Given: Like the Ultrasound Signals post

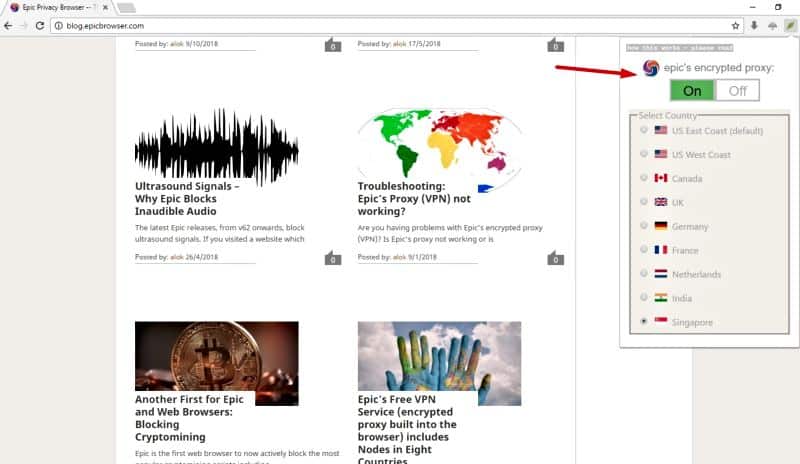Looking at the screenshot, I should pos(333,258).
